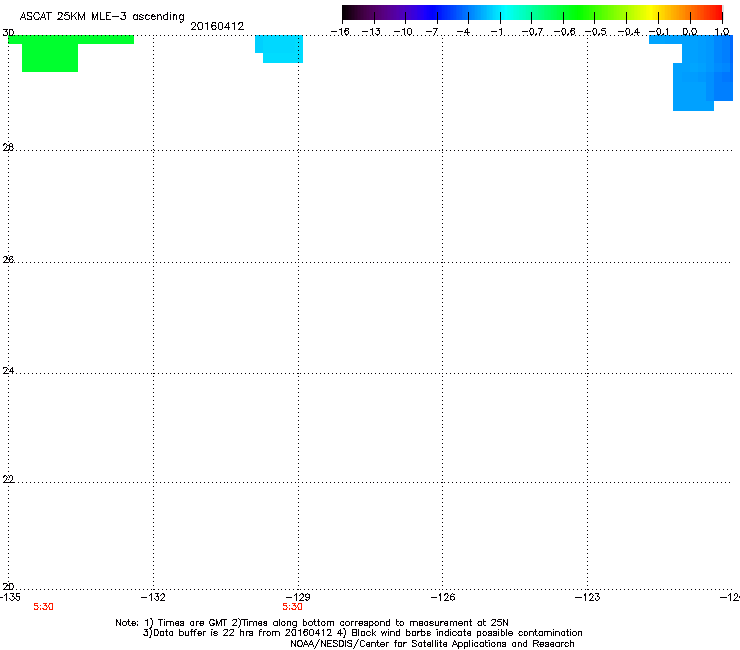Click the -10 color bar label
740x650 pixels.
[403, 32]
